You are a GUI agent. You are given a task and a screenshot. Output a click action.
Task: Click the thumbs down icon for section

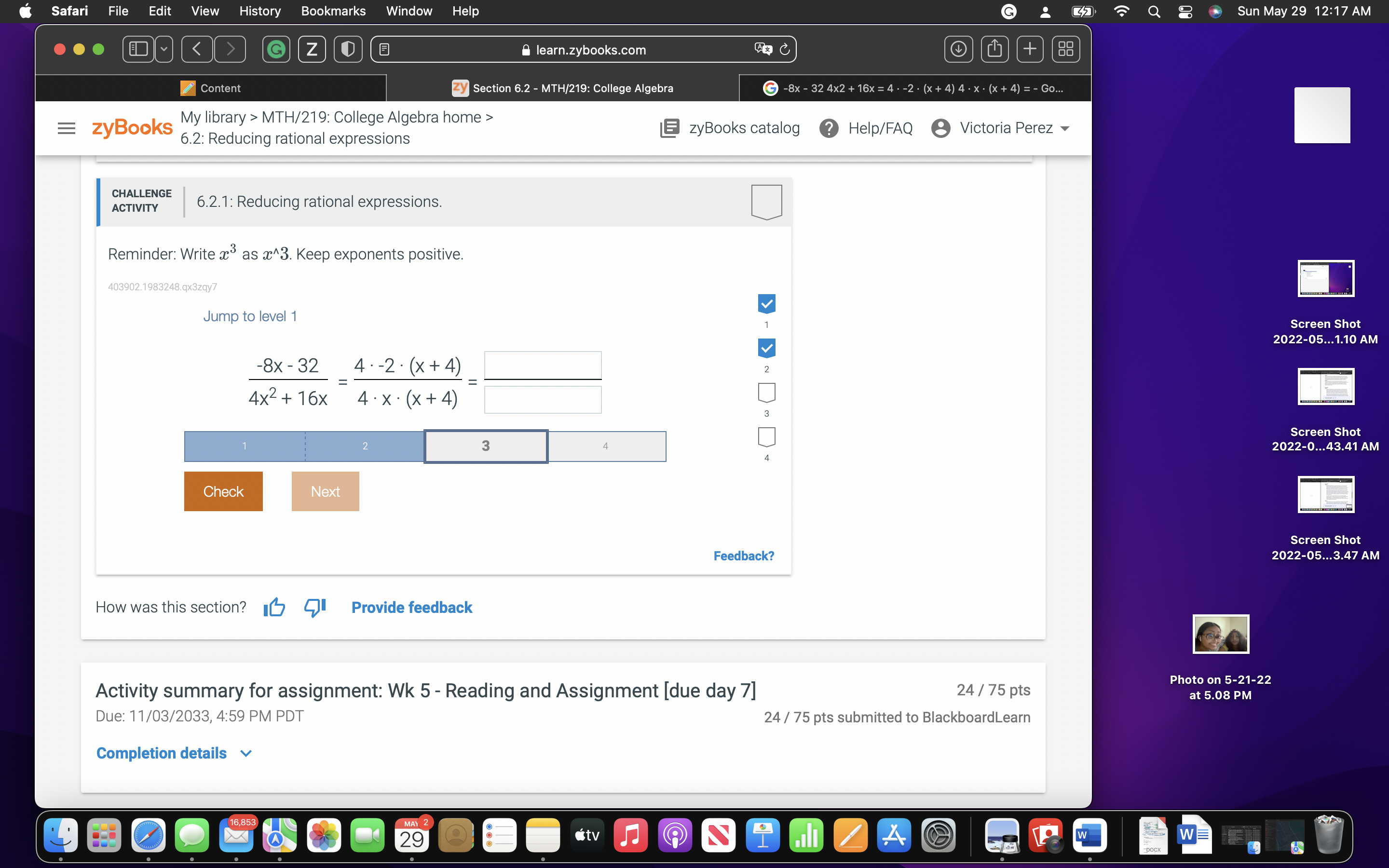click(x=314, y=608)
